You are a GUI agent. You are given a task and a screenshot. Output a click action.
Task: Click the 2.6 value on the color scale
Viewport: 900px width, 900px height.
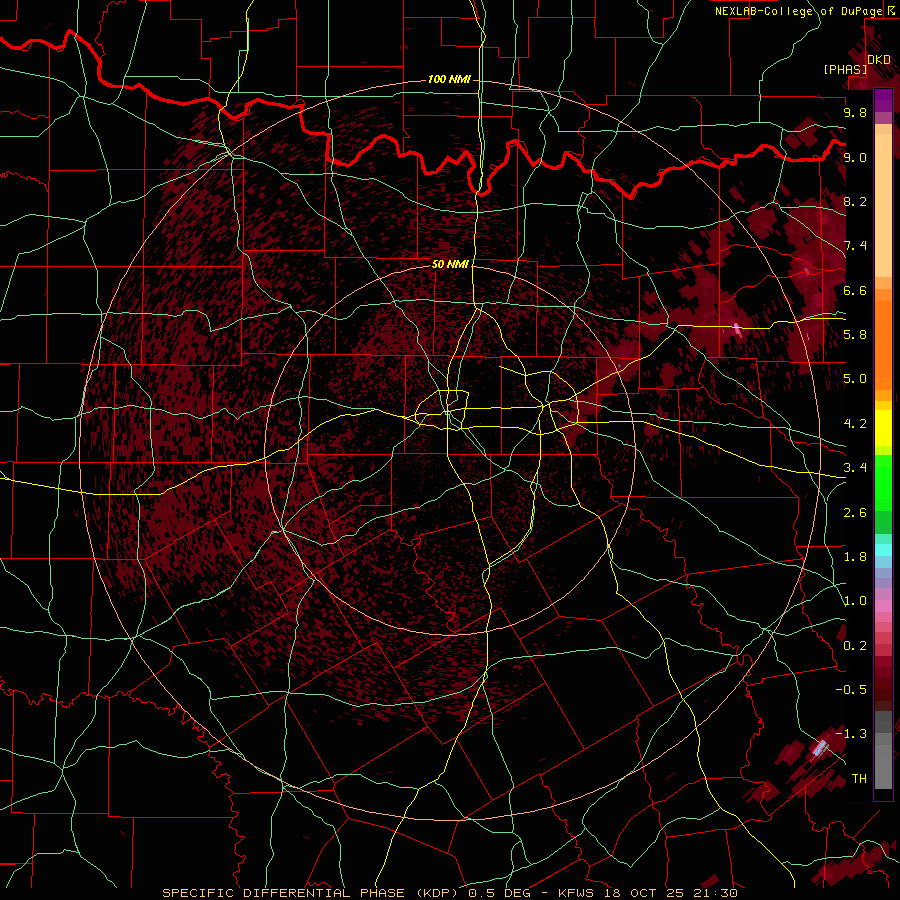[x=855, y=513]
